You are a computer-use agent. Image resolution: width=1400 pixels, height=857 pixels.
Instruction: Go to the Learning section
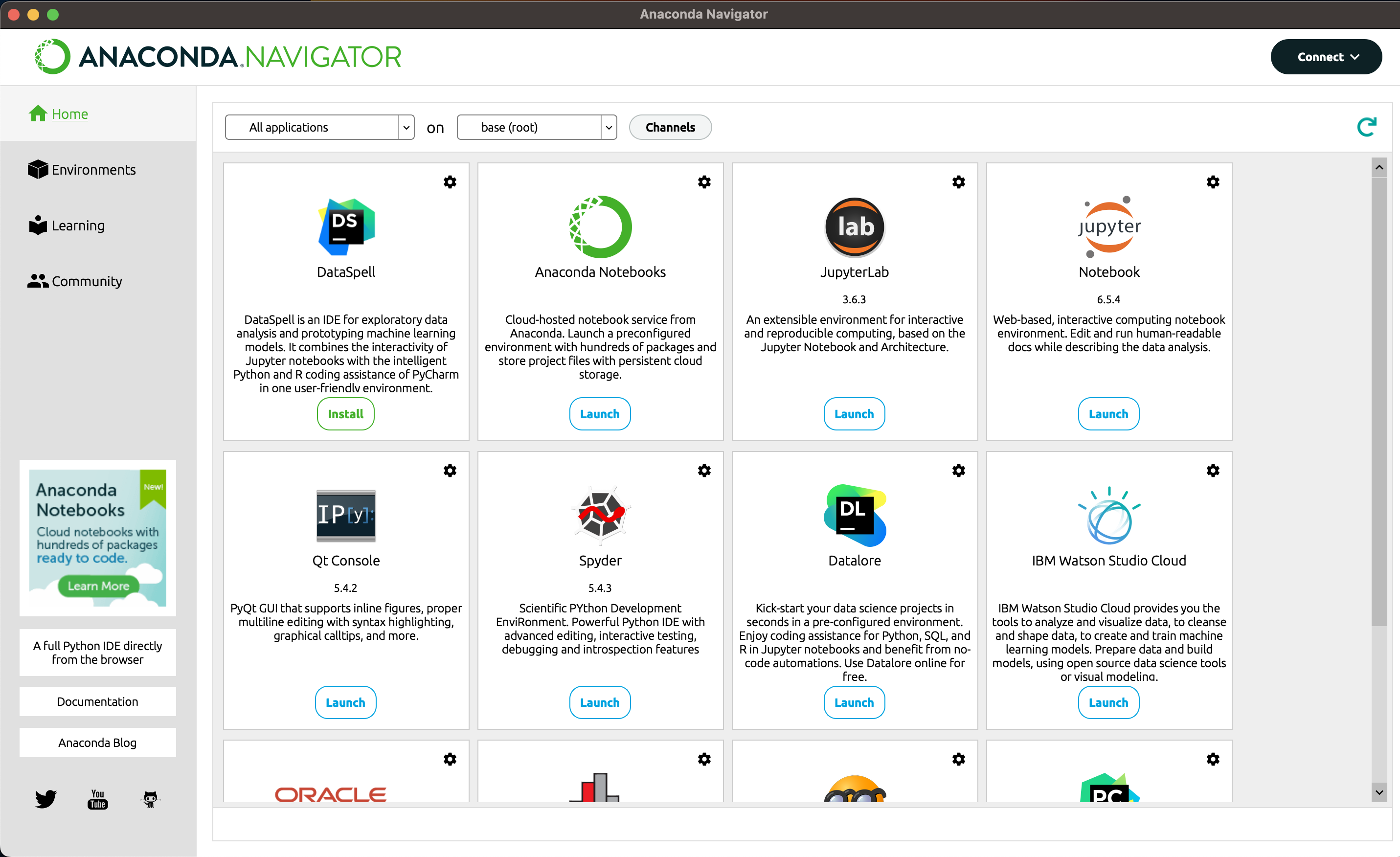(78, 226)
